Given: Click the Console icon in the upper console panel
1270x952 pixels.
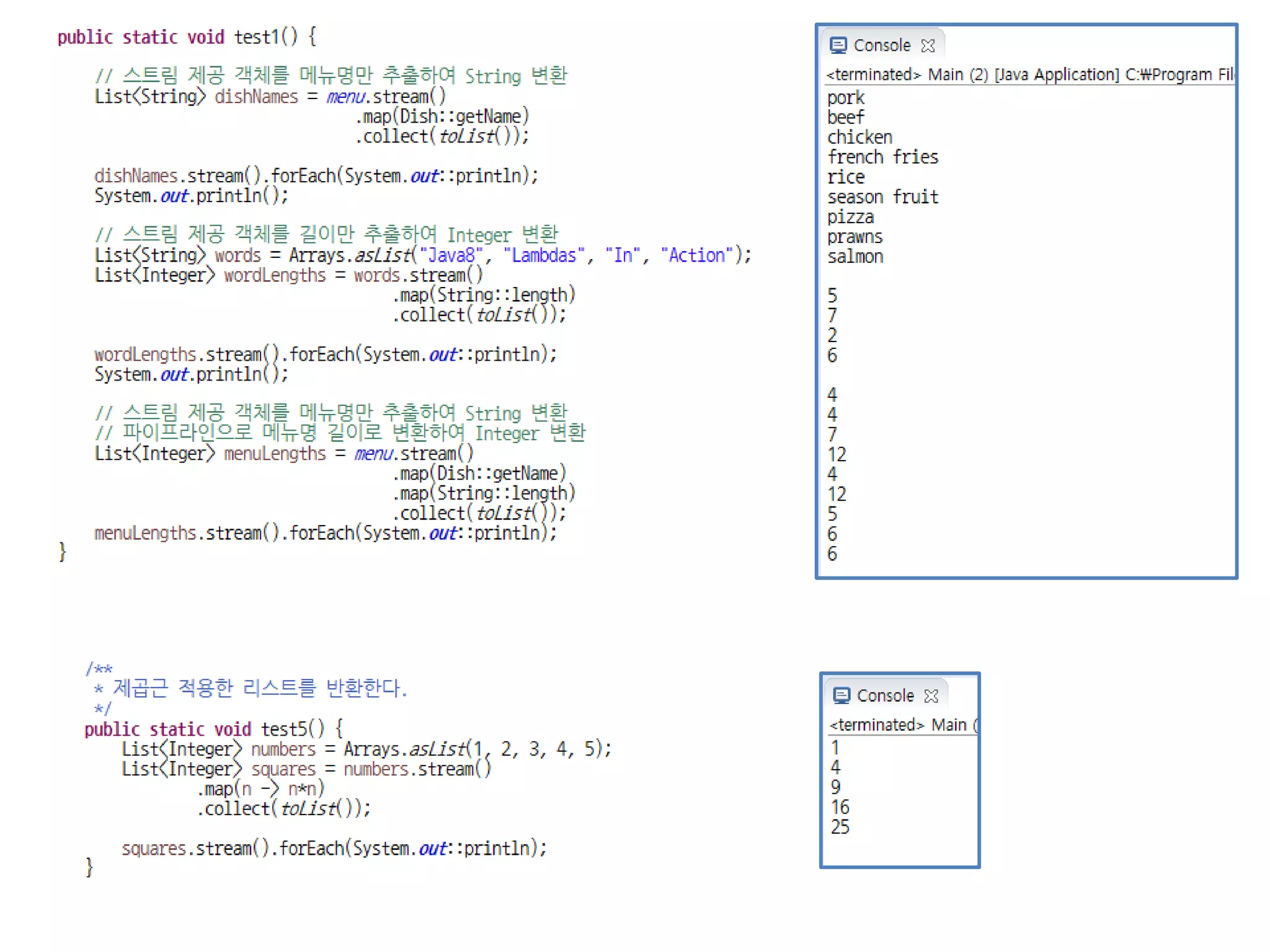Looking at the screenshot, I should 838,45.
